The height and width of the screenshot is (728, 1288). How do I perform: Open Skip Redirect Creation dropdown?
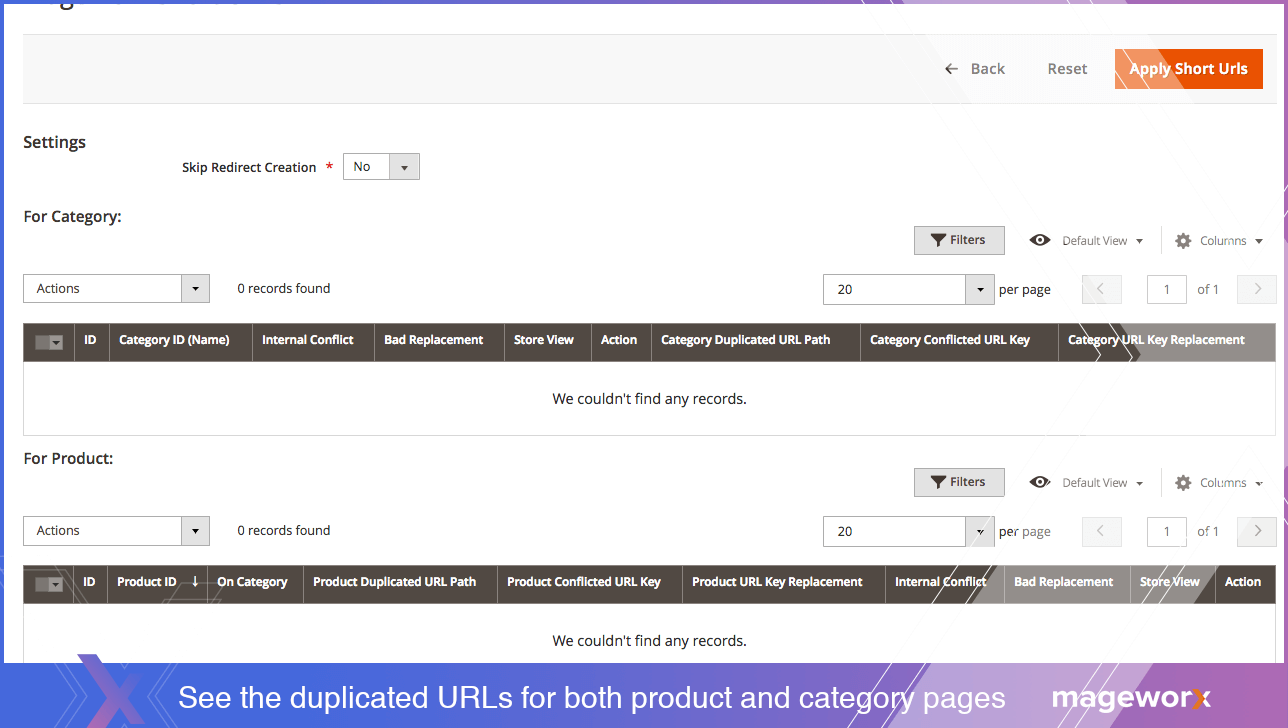(x=381, y=167)
